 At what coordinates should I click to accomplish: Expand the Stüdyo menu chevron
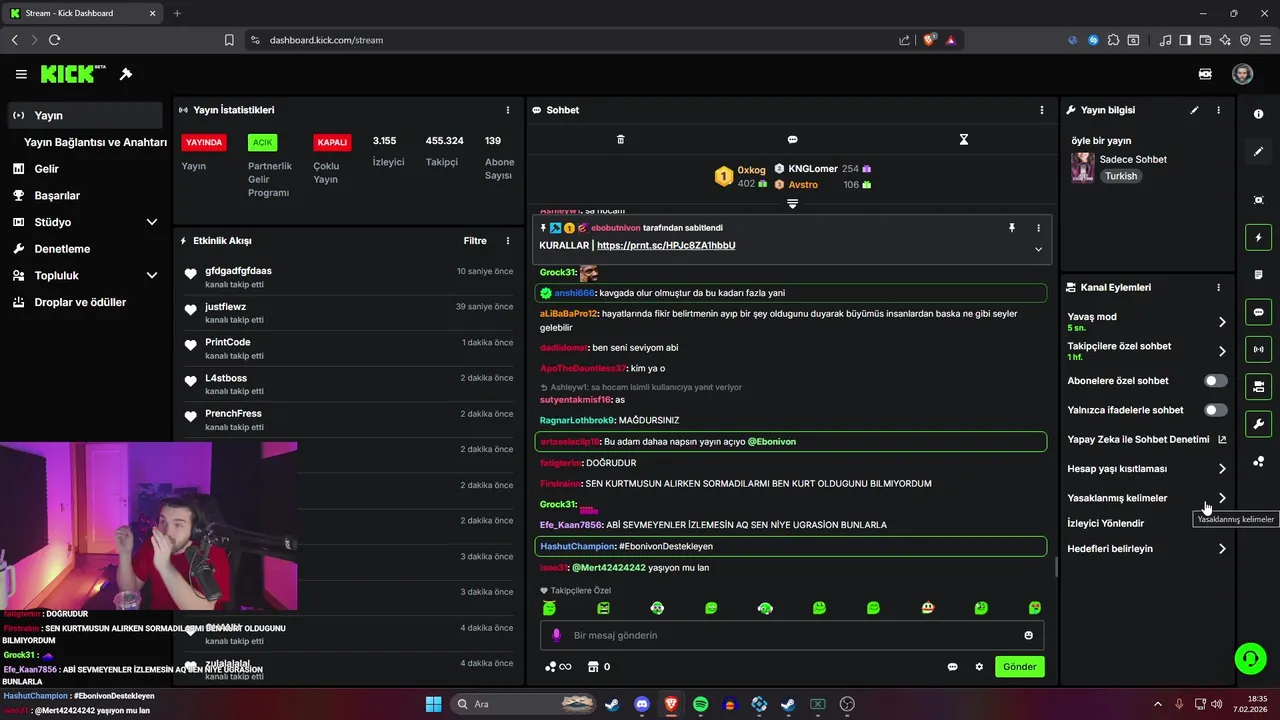point(152,222)
